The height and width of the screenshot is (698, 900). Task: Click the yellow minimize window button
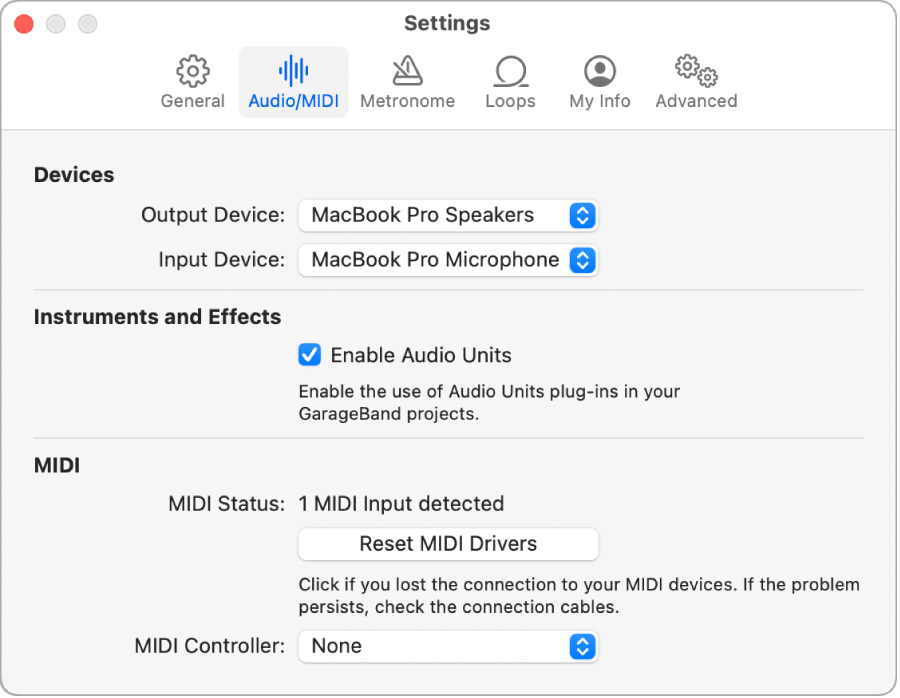pyautogui.click(x=55, y=23)
